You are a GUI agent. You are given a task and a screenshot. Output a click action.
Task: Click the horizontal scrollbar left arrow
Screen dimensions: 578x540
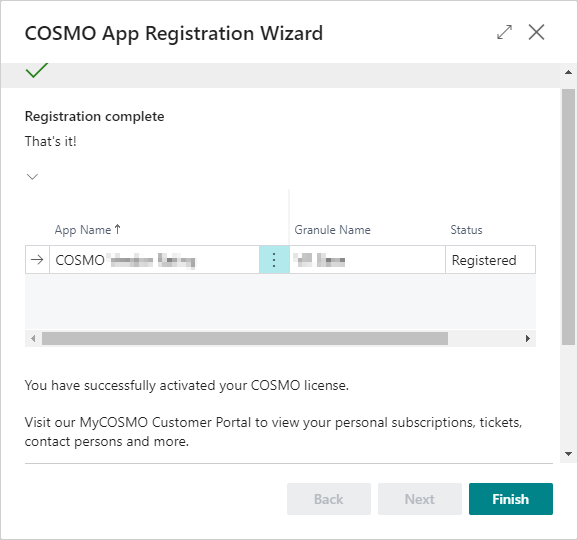tap(33, 338)
